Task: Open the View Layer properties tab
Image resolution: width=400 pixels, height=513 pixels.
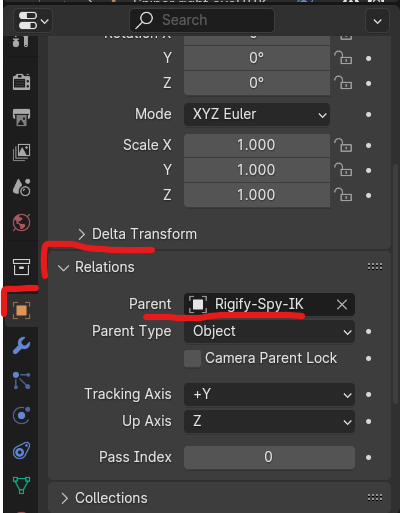Action: click(x=22, y=152)
